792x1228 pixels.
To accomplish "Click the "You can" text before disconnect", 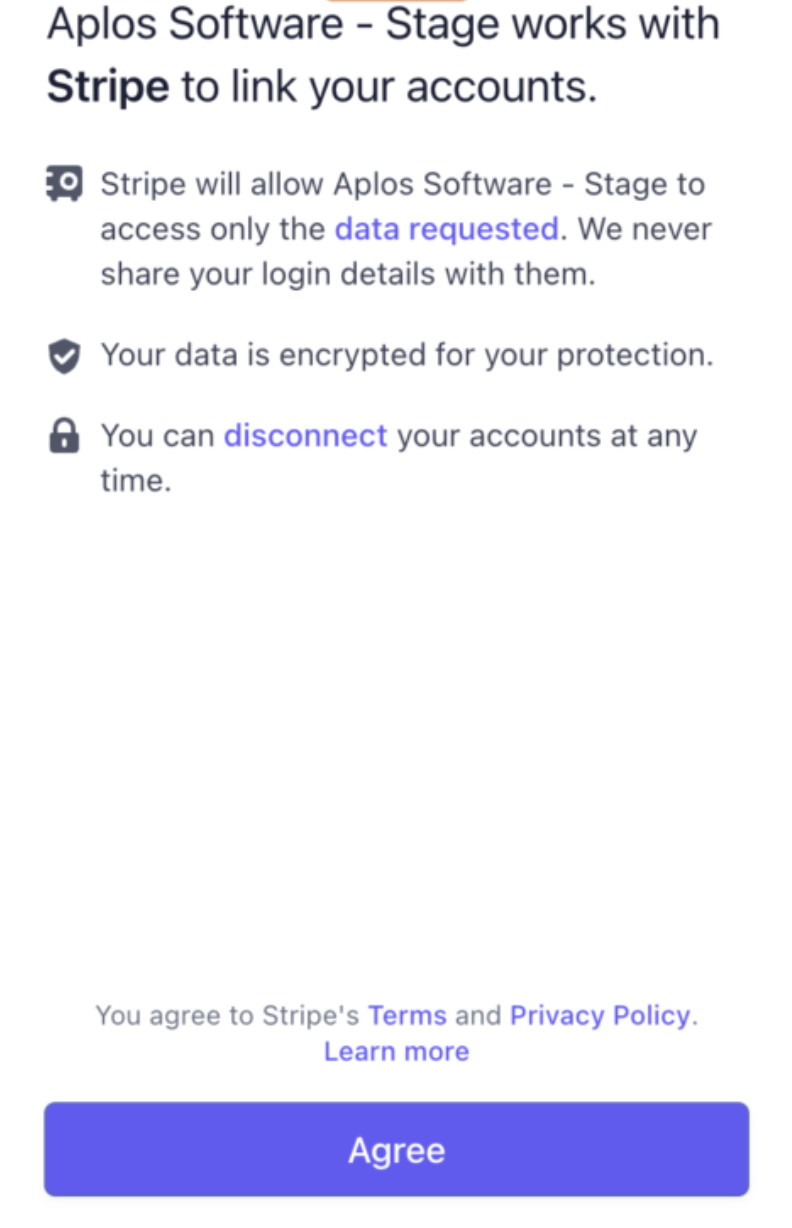I will click(x=157, y=436).
